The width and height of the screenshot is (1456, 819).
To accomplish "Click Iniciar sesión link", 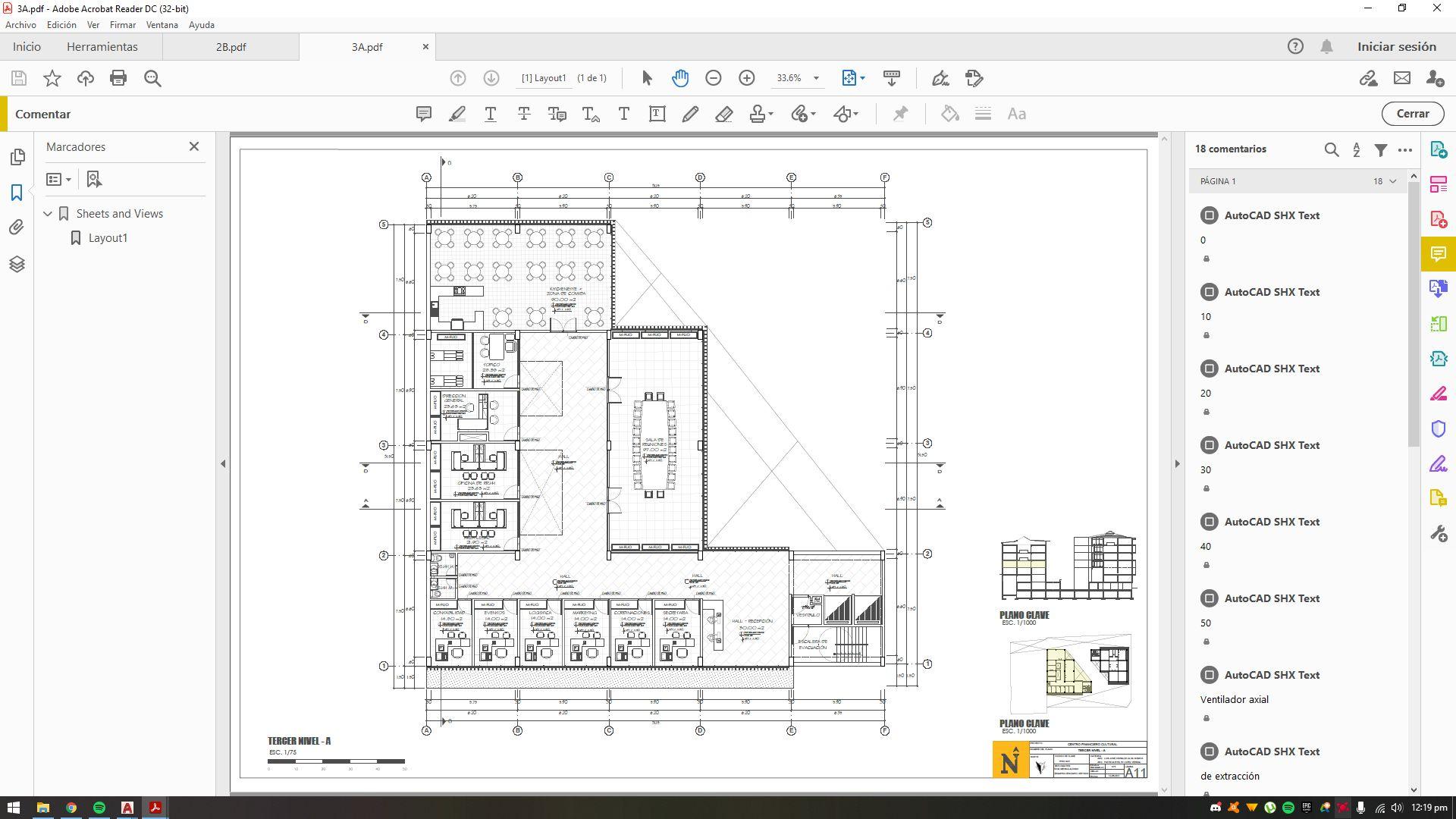I will [1396, 47].
